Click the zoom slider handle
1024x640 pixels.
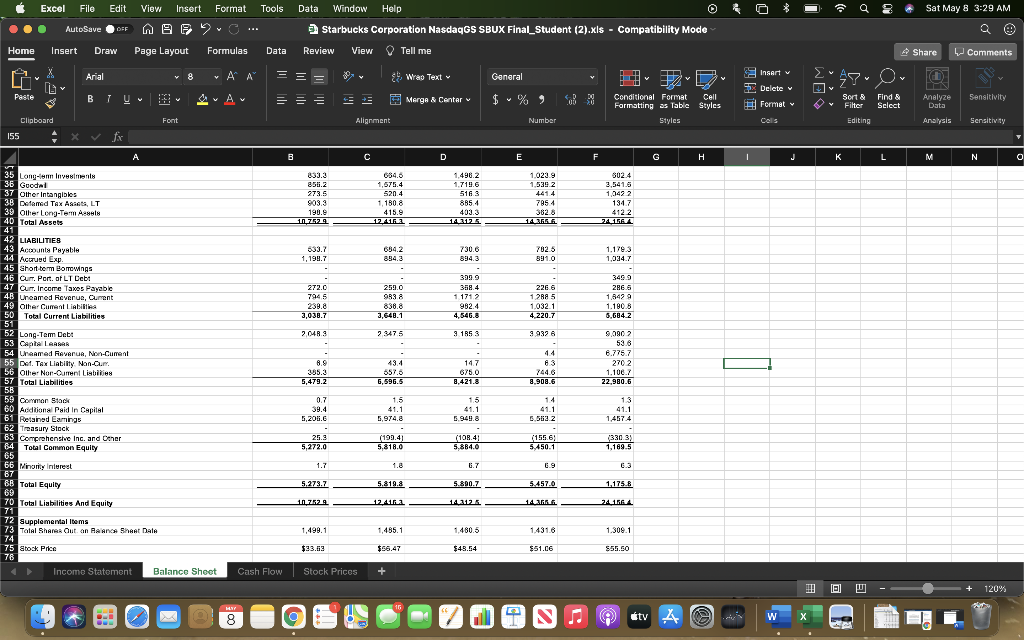(928, 588)
